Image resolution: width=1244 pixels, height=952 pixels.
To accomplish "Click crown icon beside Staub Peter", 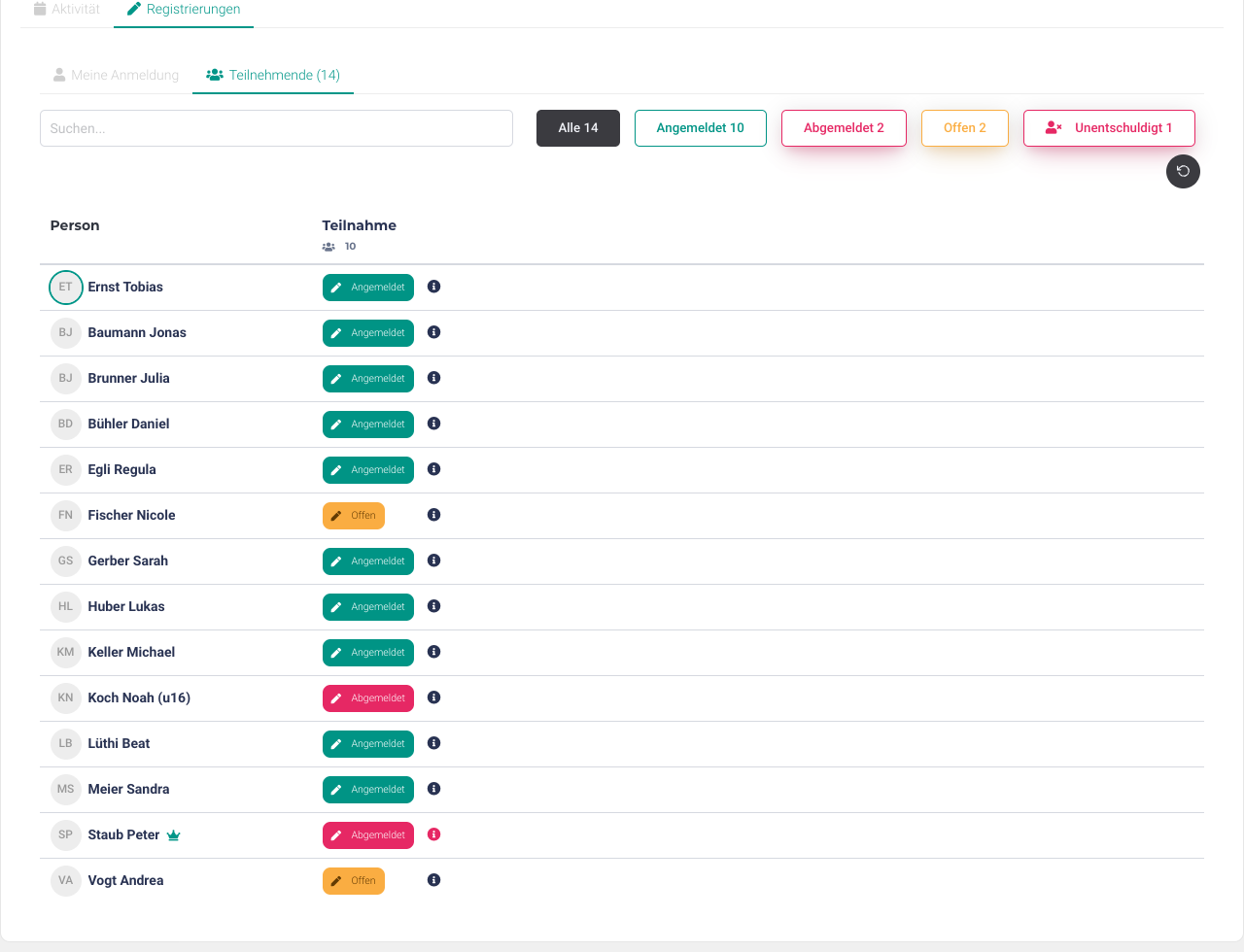I will tap(174, 835).
